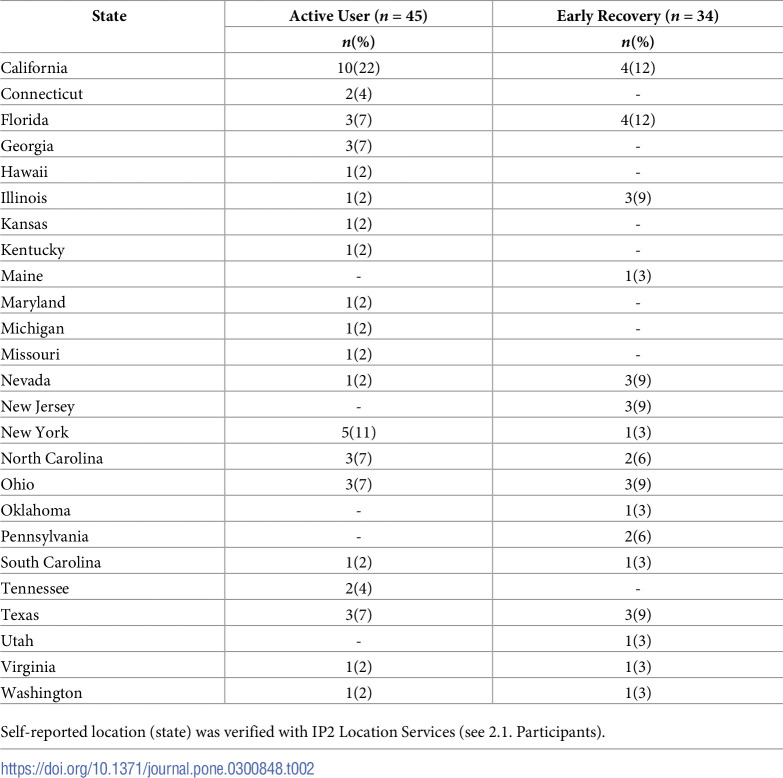Click the footnote about IP2 Location Services
The image size is (783, 778).
point(303,732)
